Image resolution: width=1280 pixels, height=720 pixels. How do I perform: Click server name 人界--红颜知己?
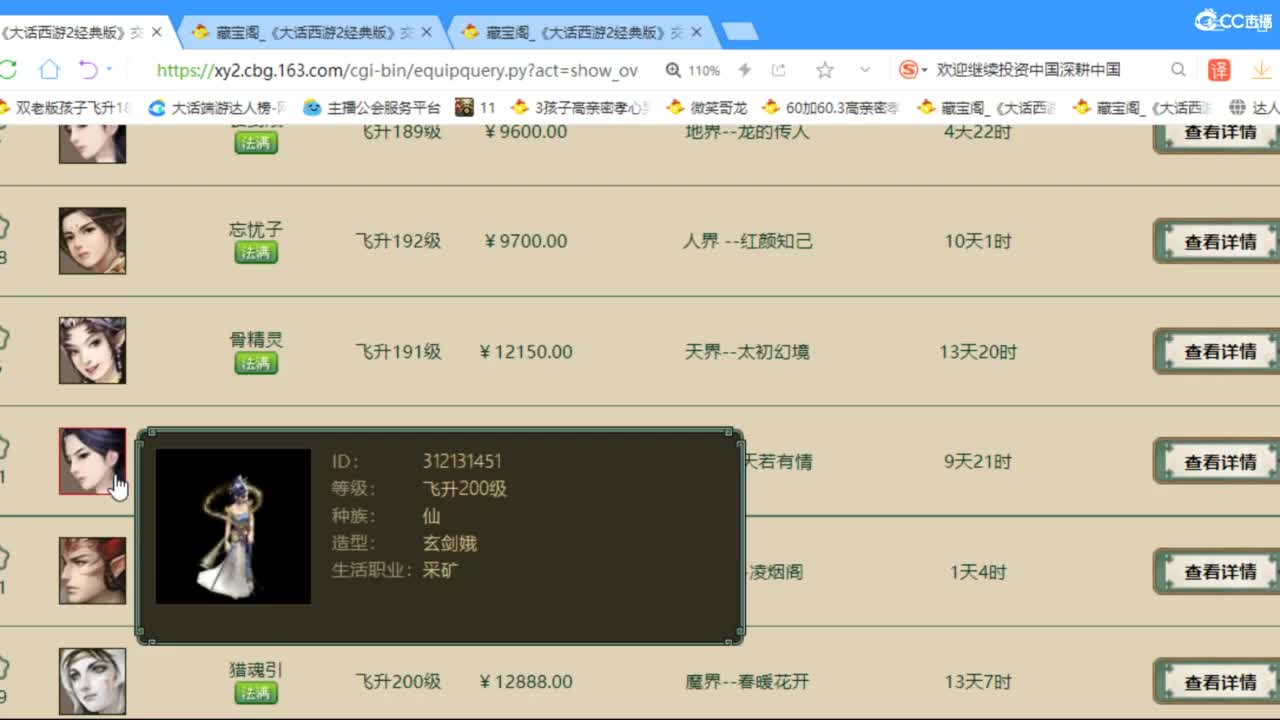tap(748, 241)
